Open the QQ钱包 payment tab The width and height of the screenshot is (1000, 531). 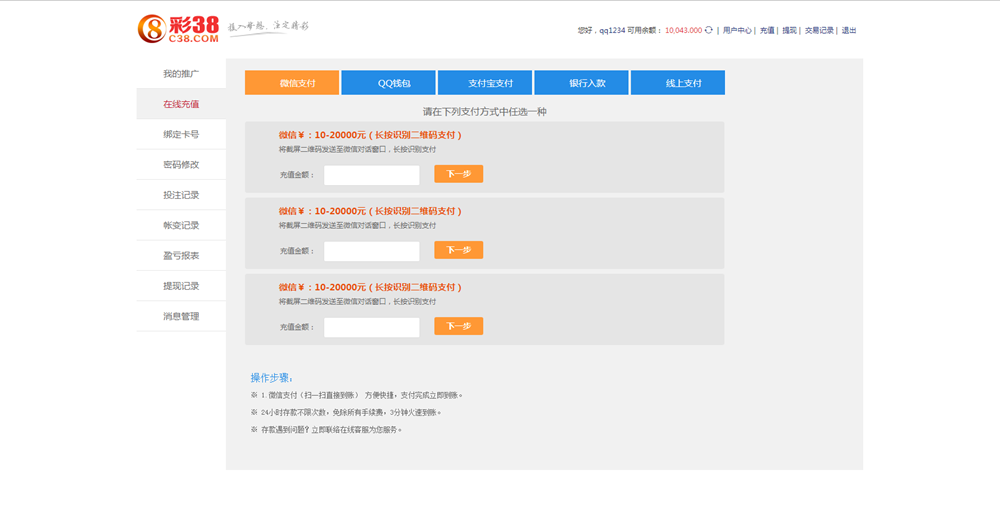[388, 83]
